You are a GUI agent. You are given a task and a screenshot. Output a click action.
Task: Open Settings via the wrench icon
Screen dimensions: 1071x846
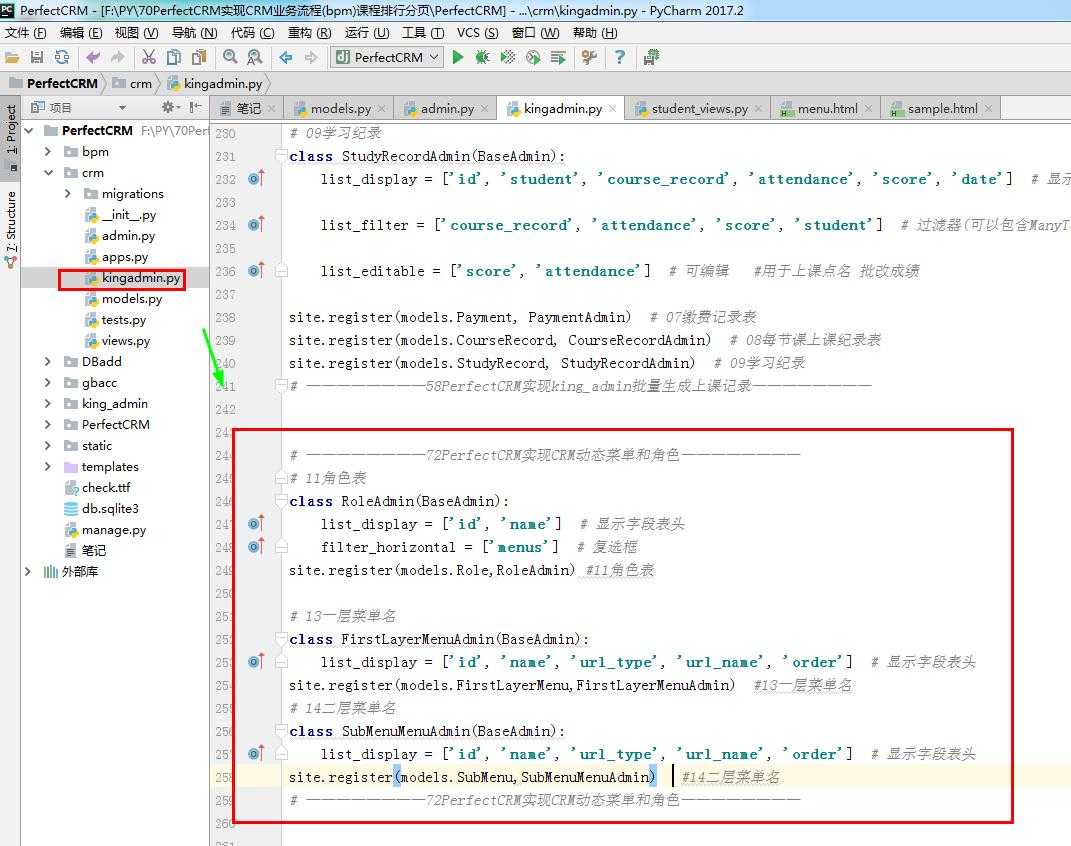click(589, 57)
